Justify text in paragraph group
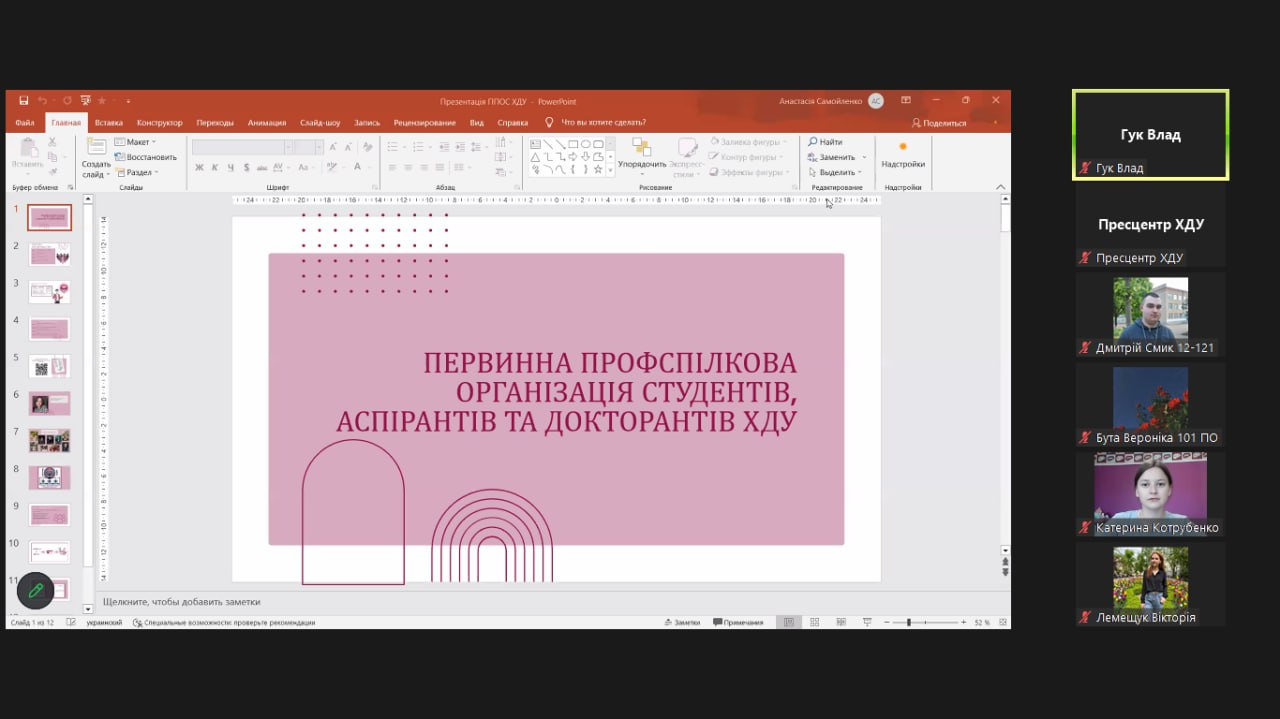The height and width of the screenshot is (719, 1280). point(440,167)
